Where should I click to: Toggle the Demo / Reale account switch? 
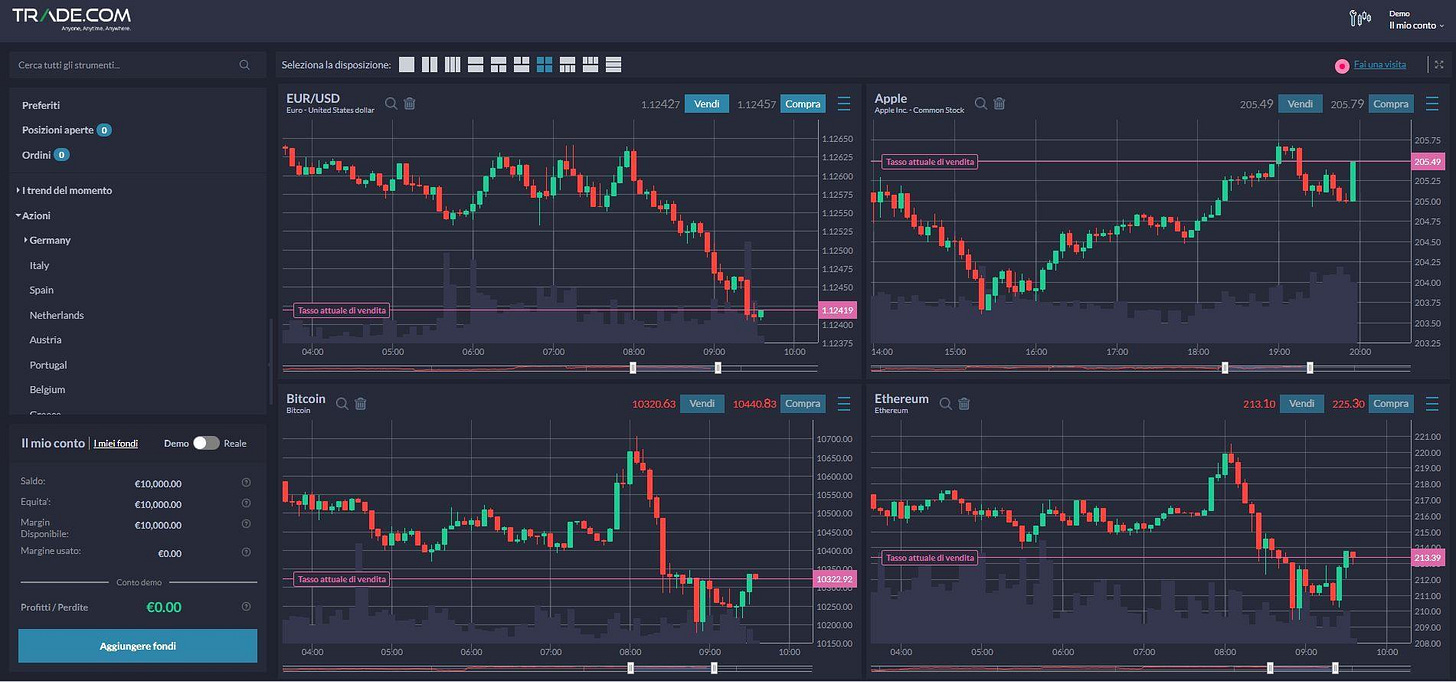[x=206, y=443]
